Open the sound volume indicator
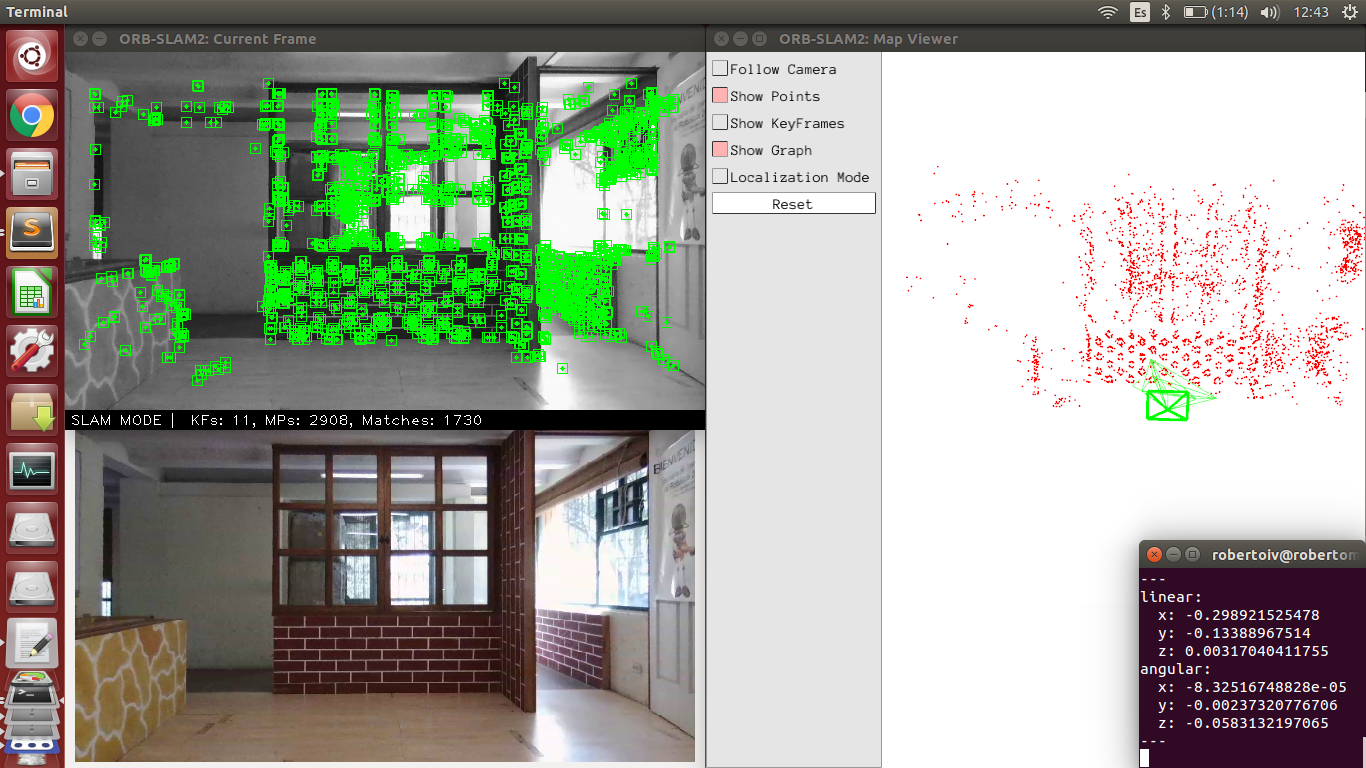 click(1270, 12)
